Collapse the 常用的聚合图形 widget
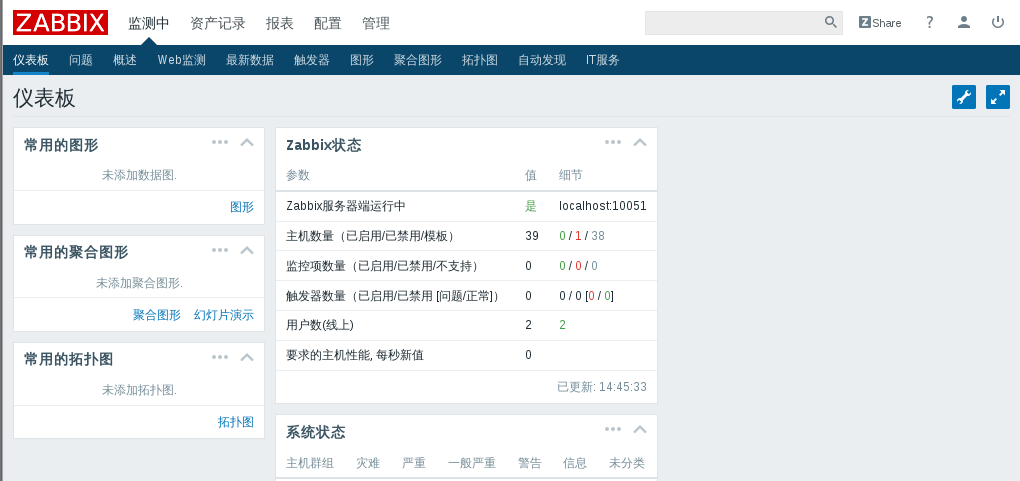1020x481 pixels. click(x=247, y=250)
